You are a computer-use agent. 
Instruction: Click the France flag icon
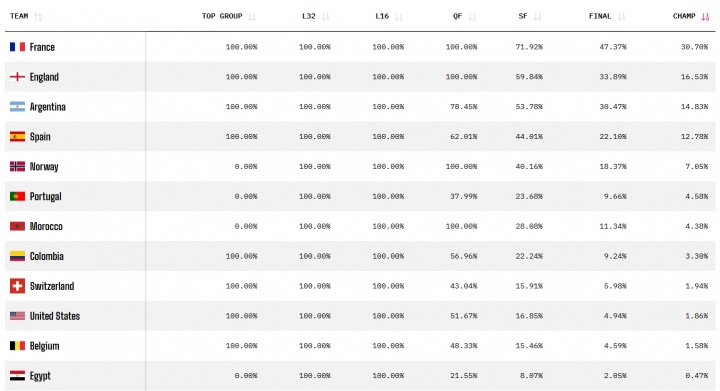pyautogui.click(x=17, y=47)
